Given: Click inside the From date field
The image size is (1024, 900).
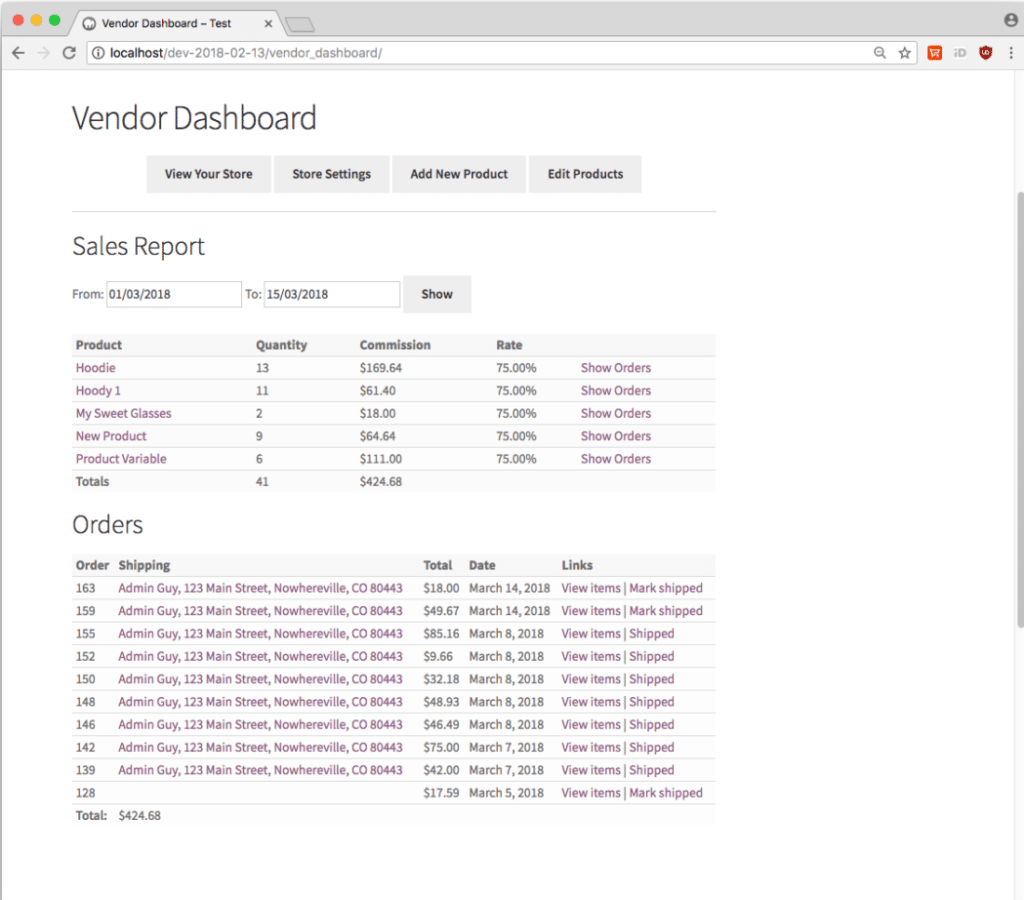Looking at the screenshot, I should tap(173, 294).
